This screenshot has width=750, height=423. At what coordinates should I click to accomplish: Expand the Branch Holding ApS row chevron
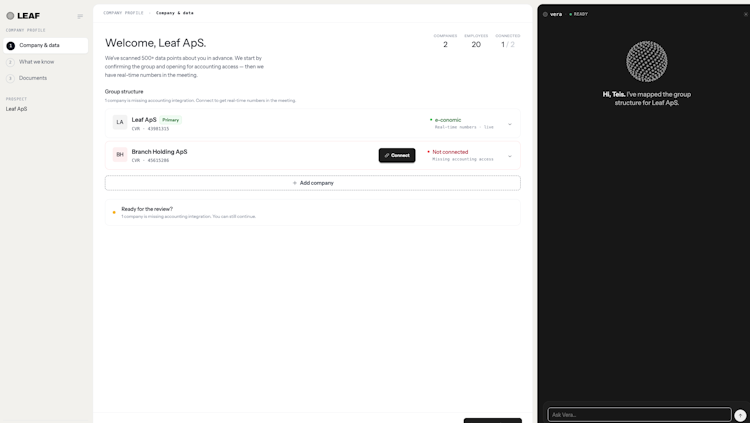click(x=509, y=156)
